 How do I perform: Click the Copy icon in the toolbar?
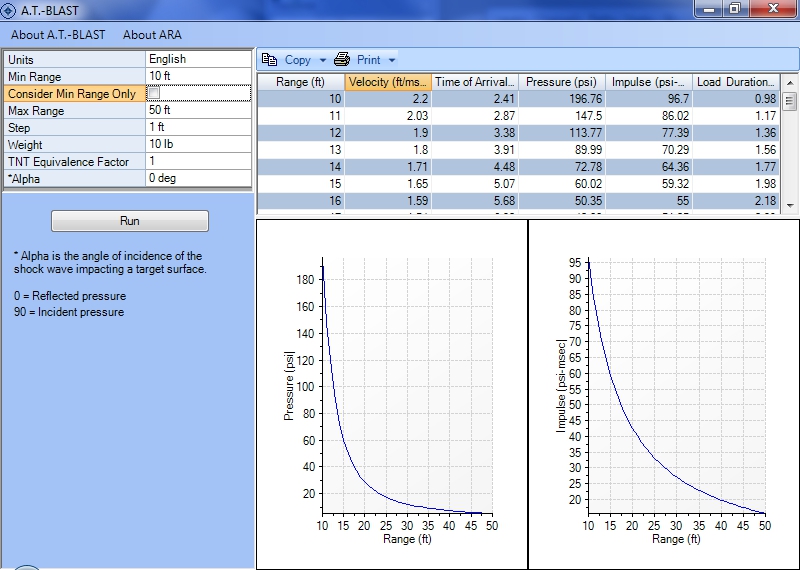pos(269,60)
